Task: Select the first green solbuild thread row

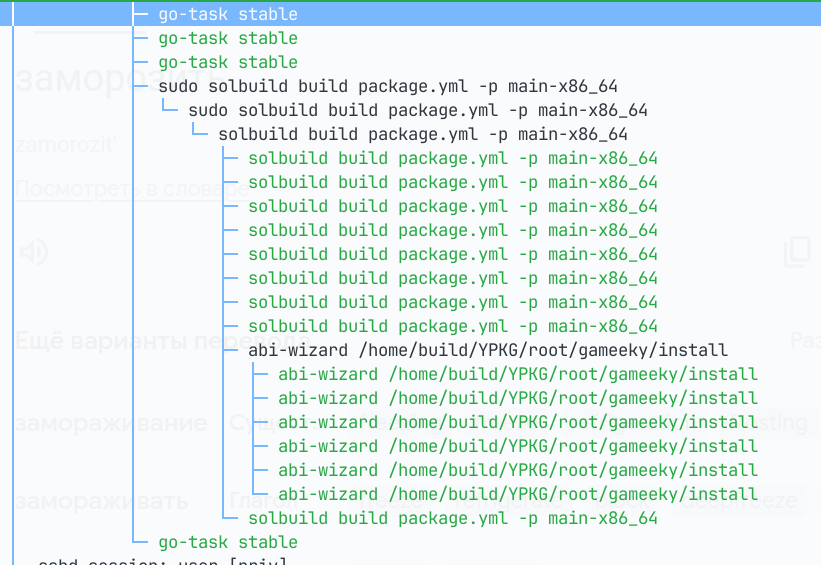Action: point(452,158)
